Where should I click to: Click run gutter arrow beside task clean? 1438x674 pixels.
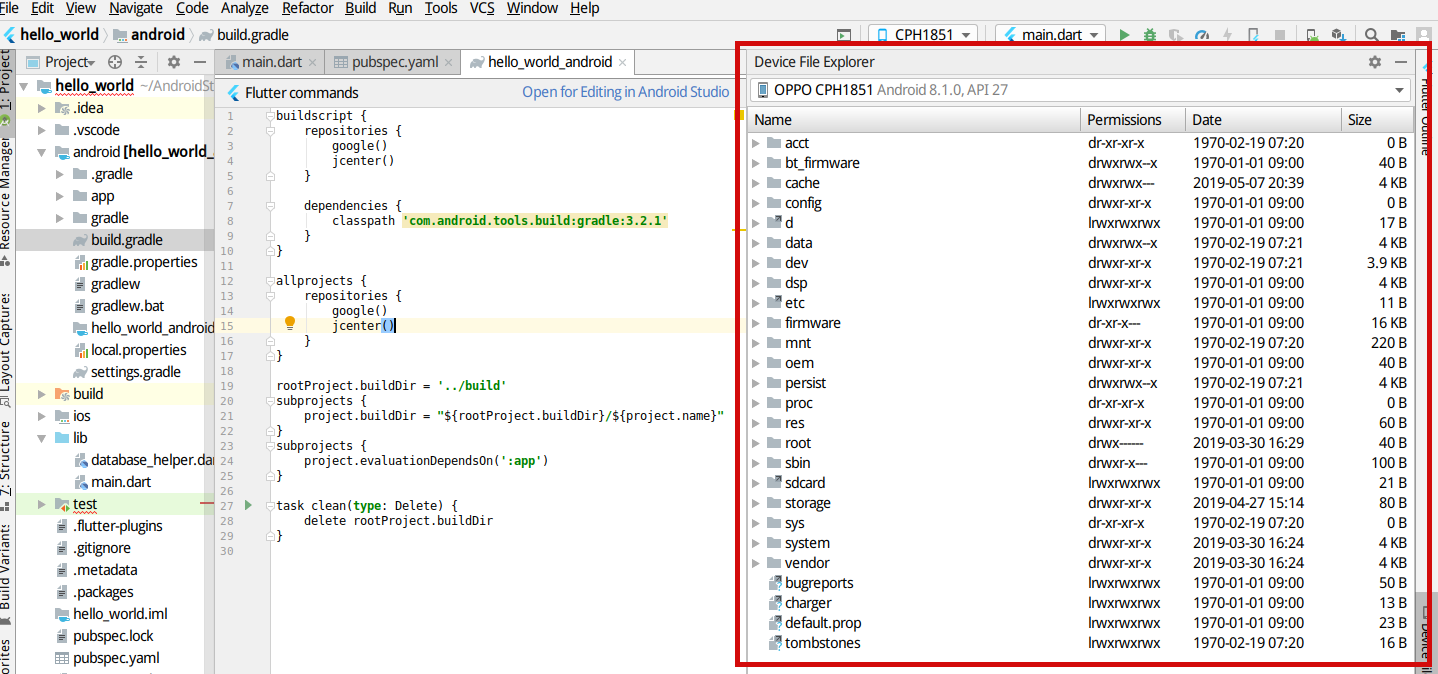(248, 505)
